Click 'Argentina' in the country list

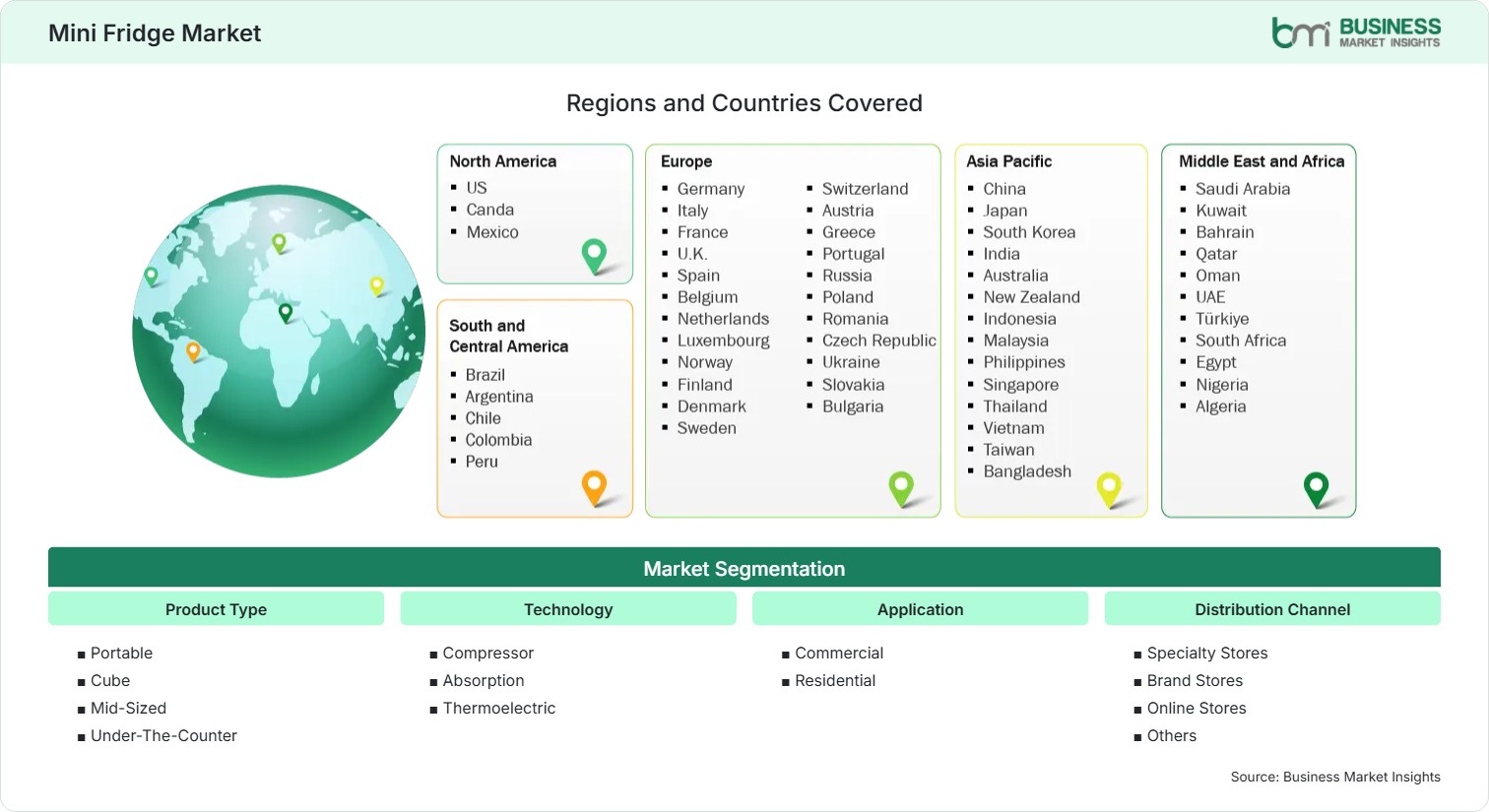tap(499, 397)
